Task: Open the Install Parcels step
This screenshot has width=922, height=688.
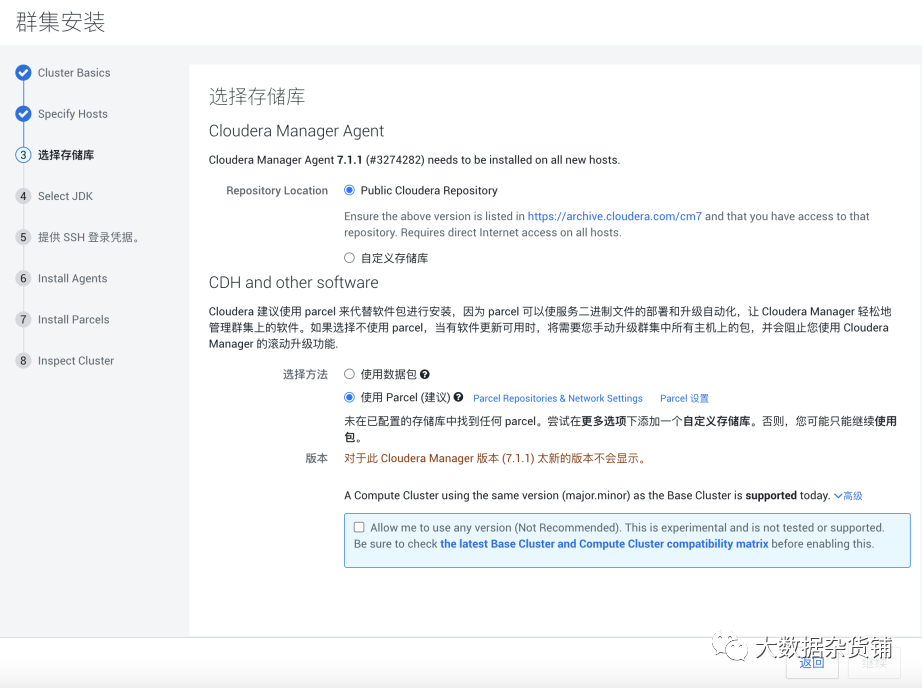Action: click(74, 320)
